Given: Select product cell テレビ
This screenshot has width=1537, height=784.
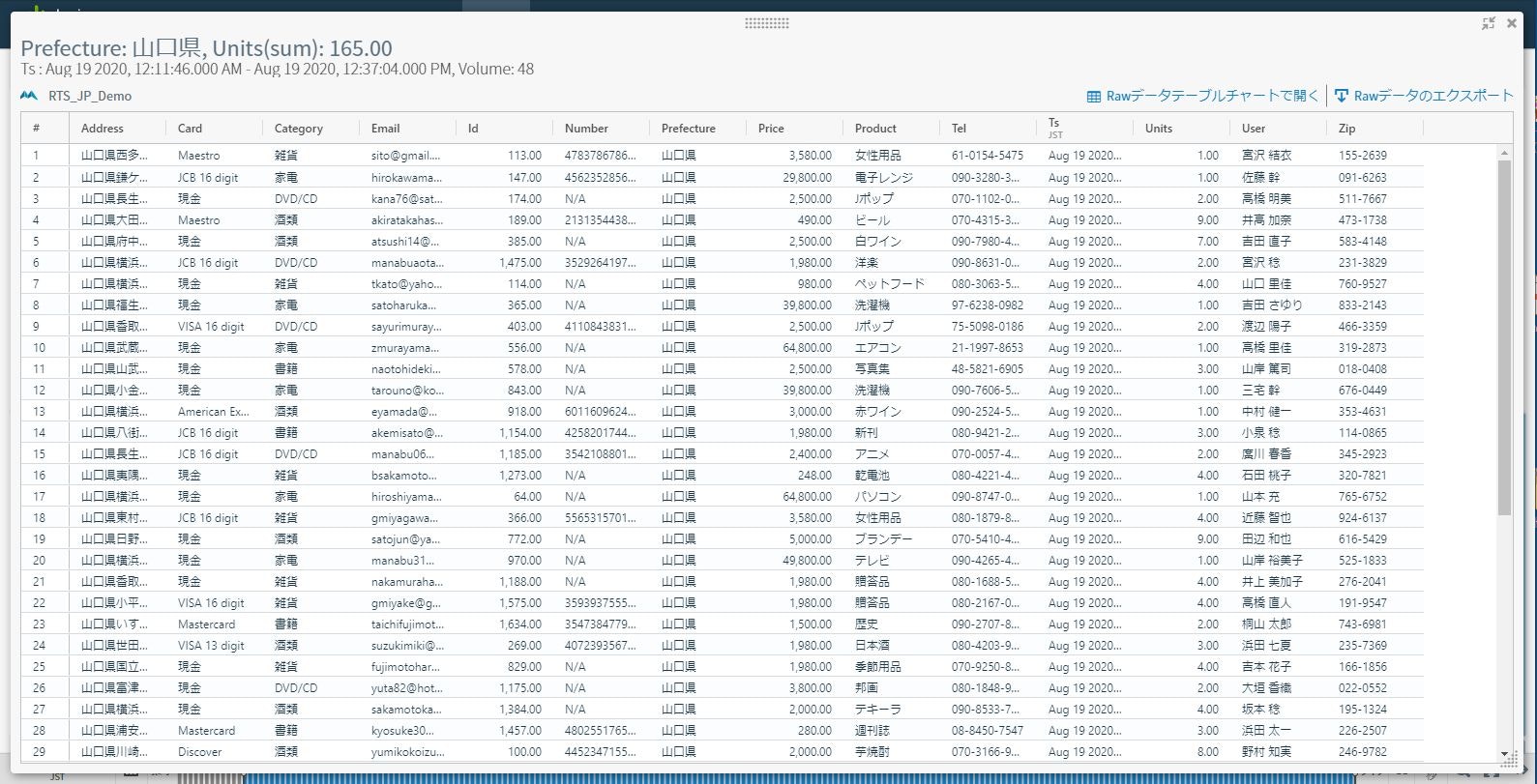Looking at the screenshot, I should (872, 560).
